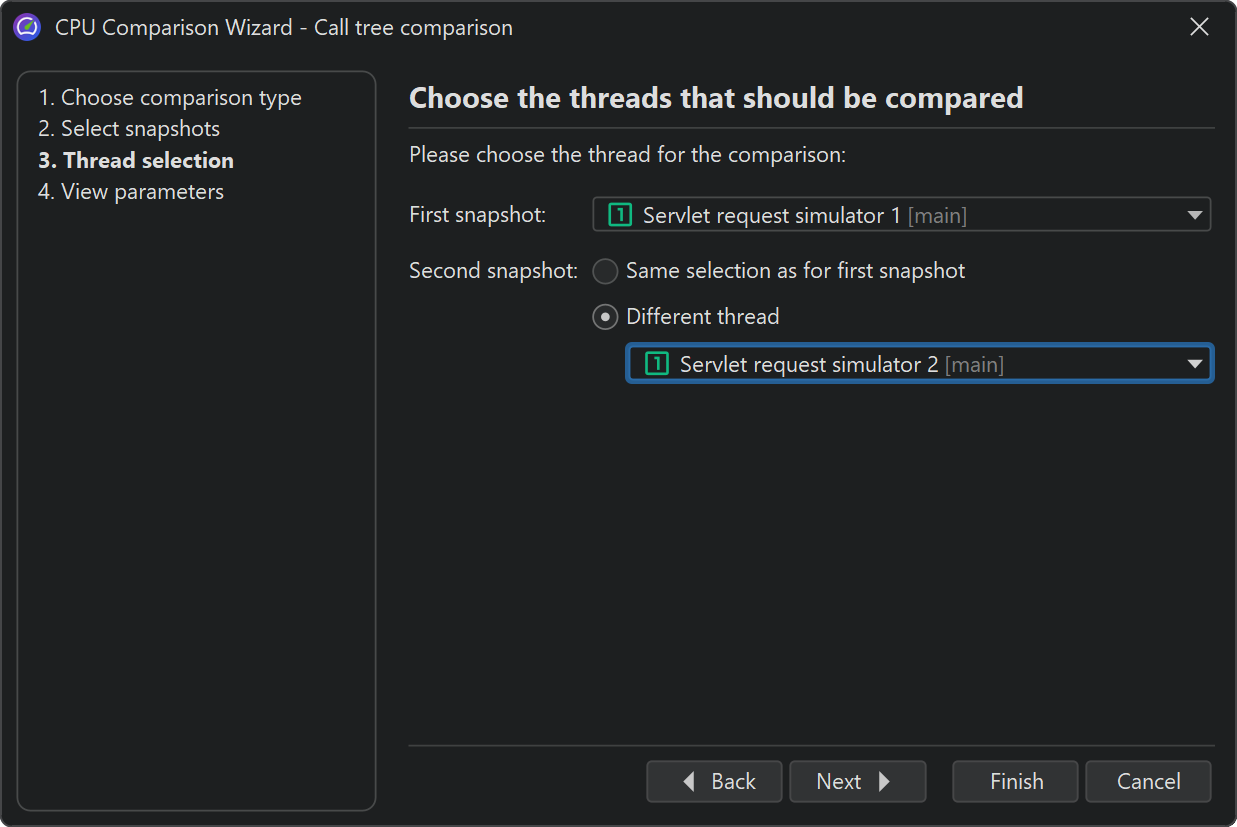
Task: Go to step 2 Select snapshots
Action: pyautogui.click(x=129, y=129)
